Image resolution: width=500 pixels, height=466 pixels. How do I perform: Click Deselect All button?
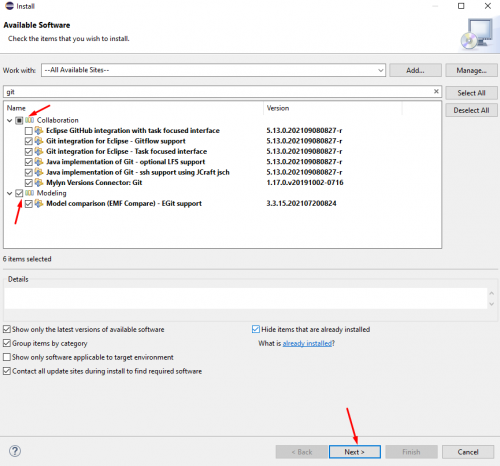471,110
